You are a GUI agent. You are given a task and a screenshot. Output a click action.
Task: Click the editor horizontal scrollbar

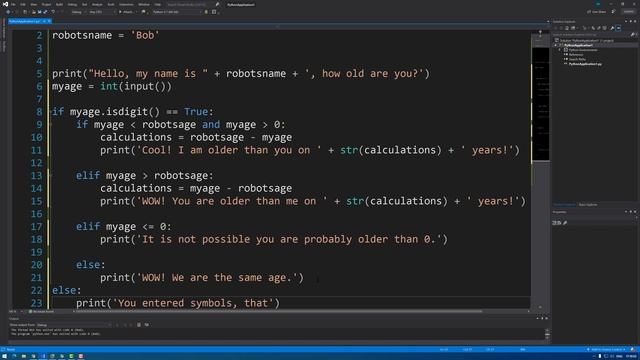[x=278, y=311]
